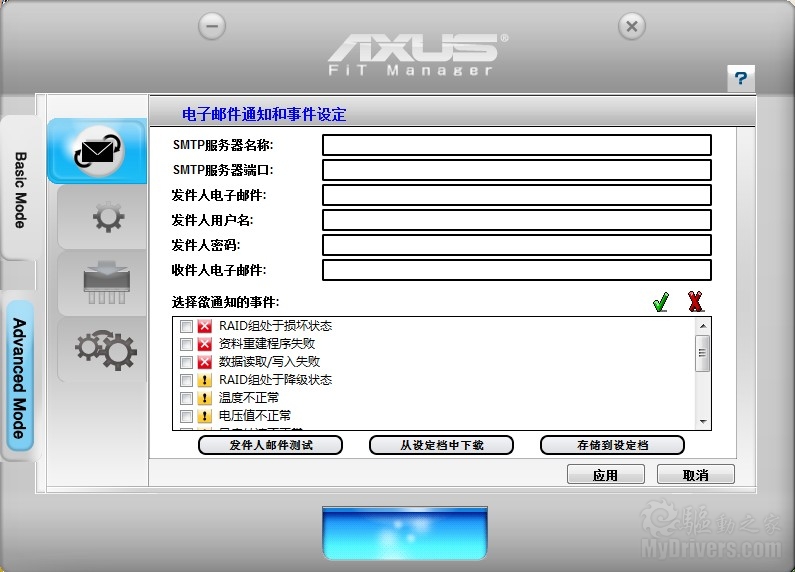The width and height of the screenshot is (795, 572).
Task: Toggle the RAID组处于降级状态 checkbox
Action: pyautogui.click(x=186, y=380)
